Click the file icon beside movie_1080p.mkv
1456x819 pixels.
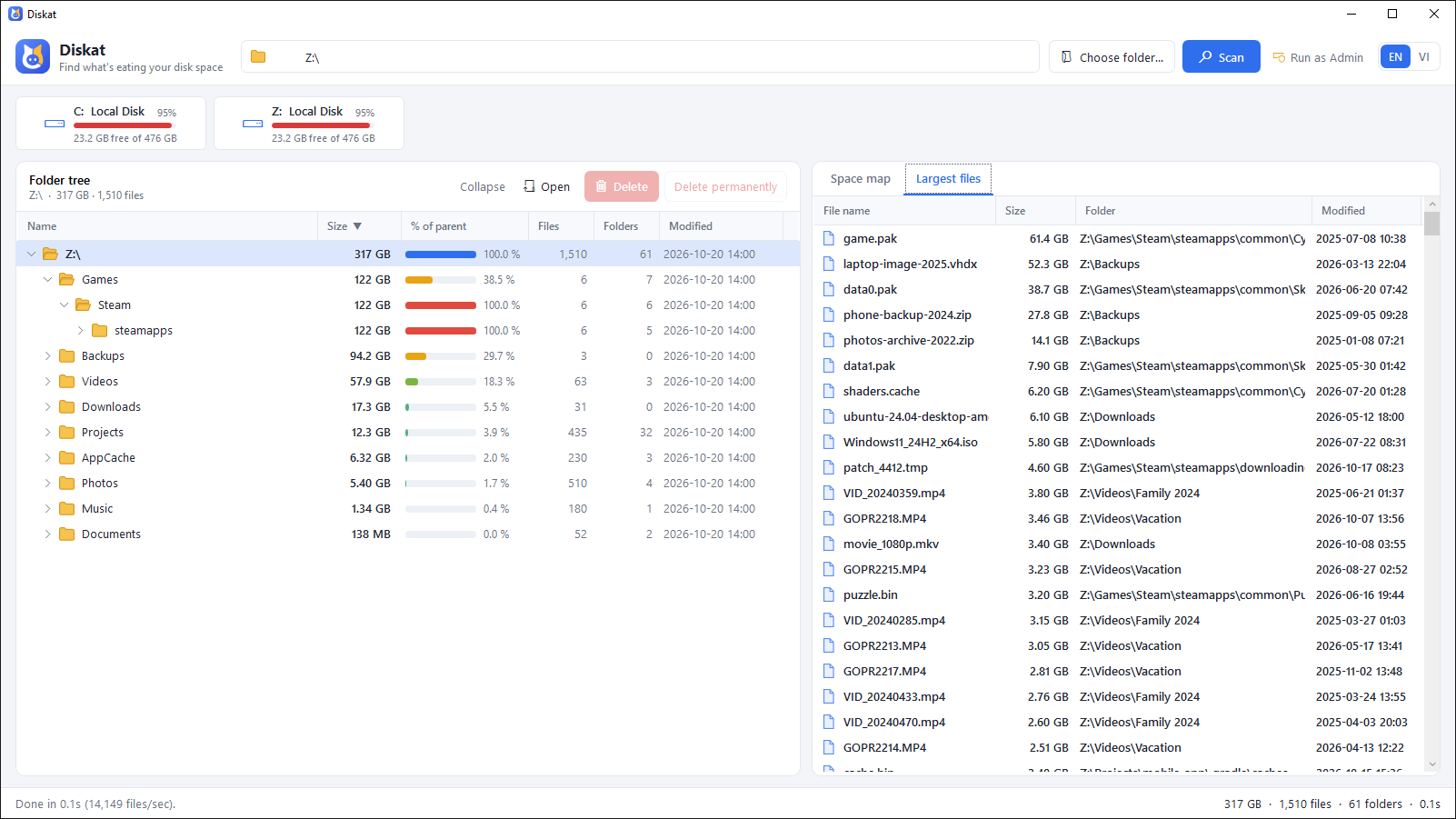828,544
